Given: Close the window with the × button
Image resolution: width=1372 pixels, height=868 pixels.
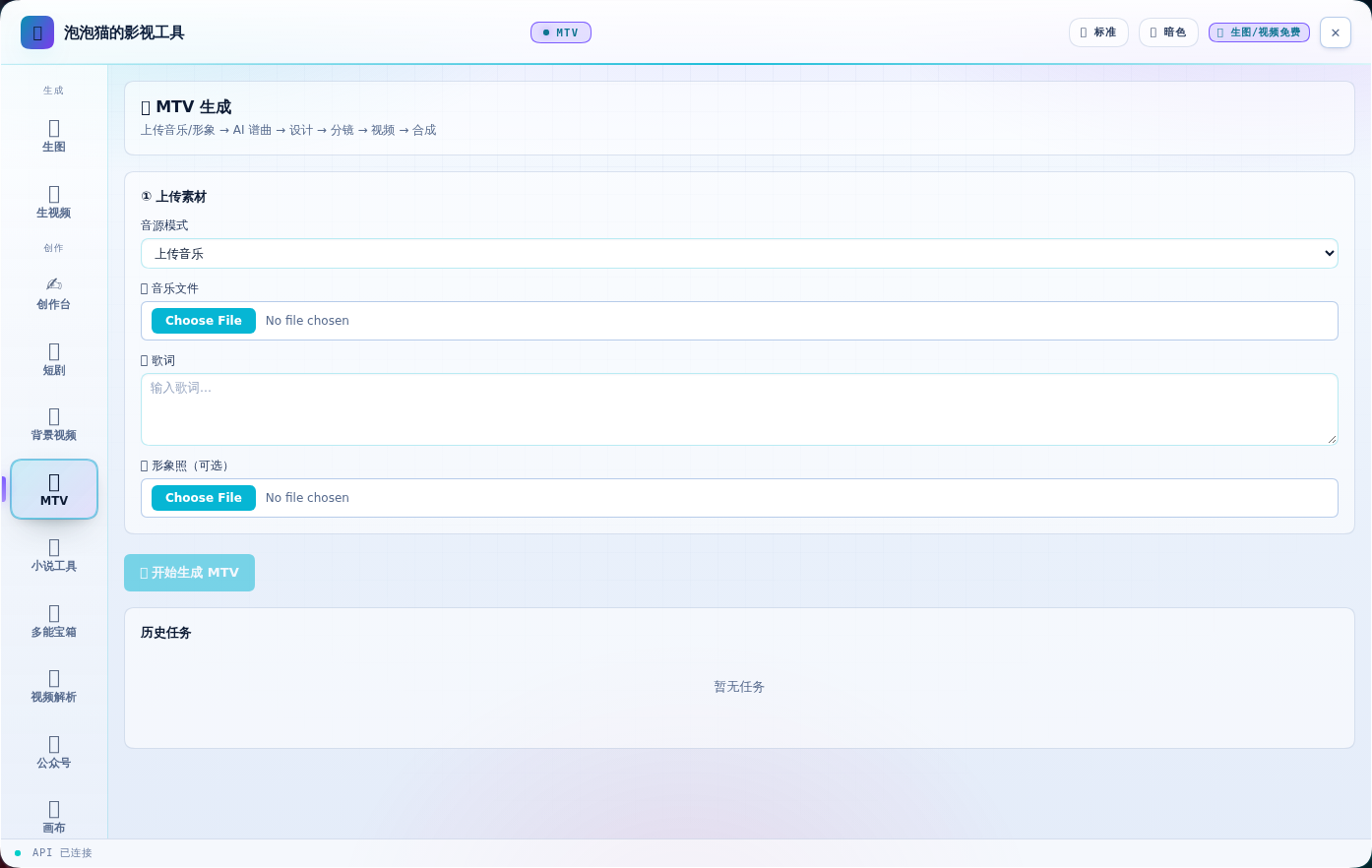Looking at the screenshot, I should (1336, 32).
